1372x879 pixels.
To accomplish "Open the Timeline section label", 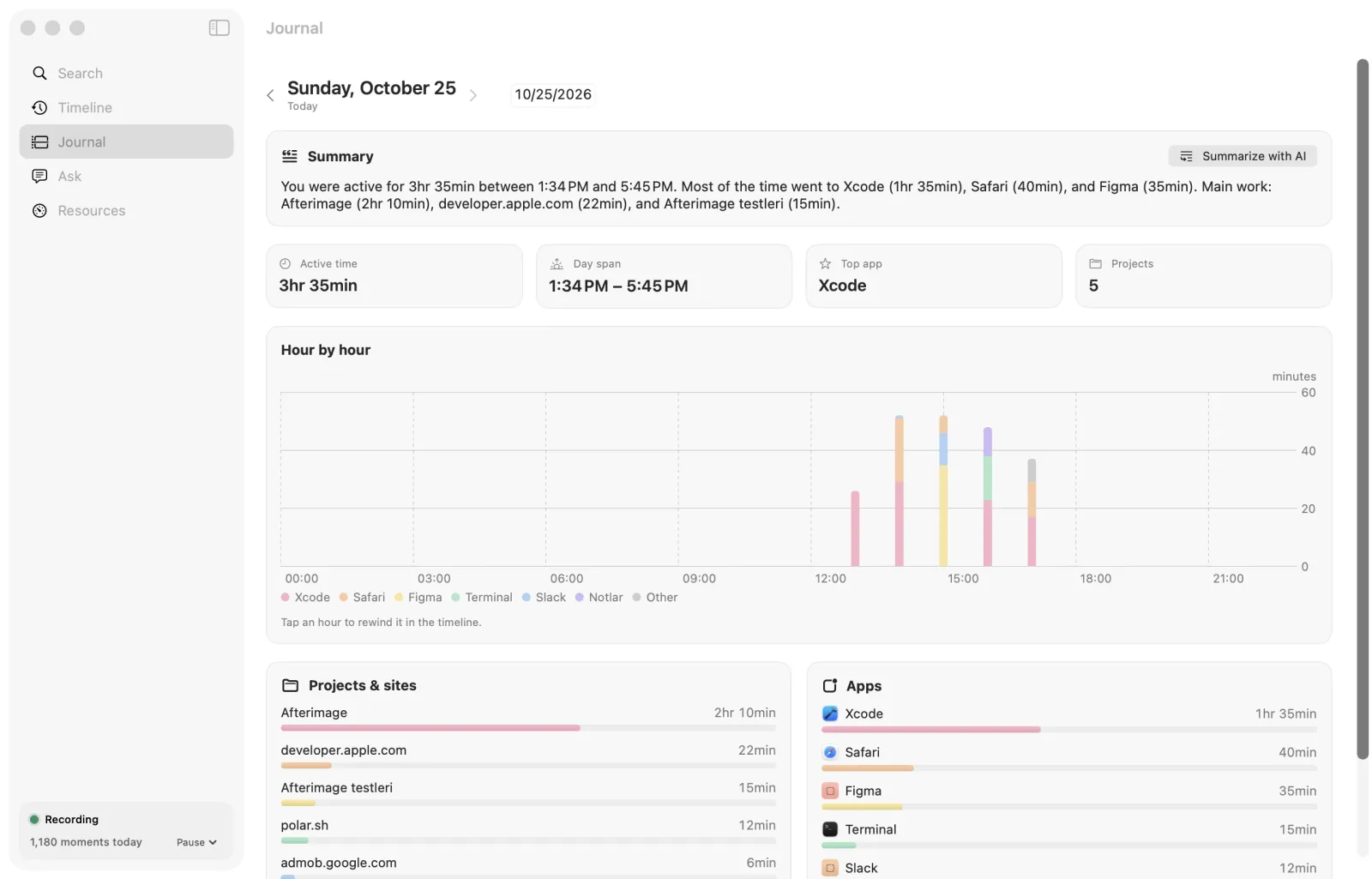I will coord(85,108).
